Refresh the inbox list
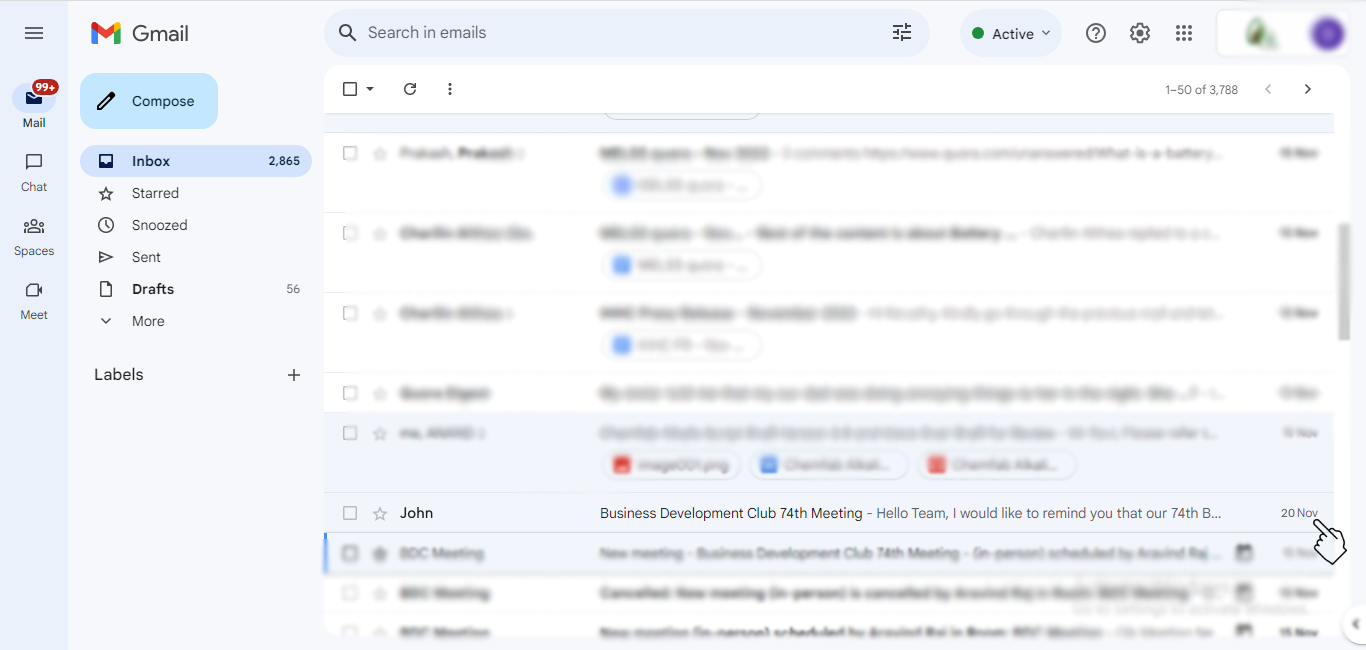 pos(410,89)
